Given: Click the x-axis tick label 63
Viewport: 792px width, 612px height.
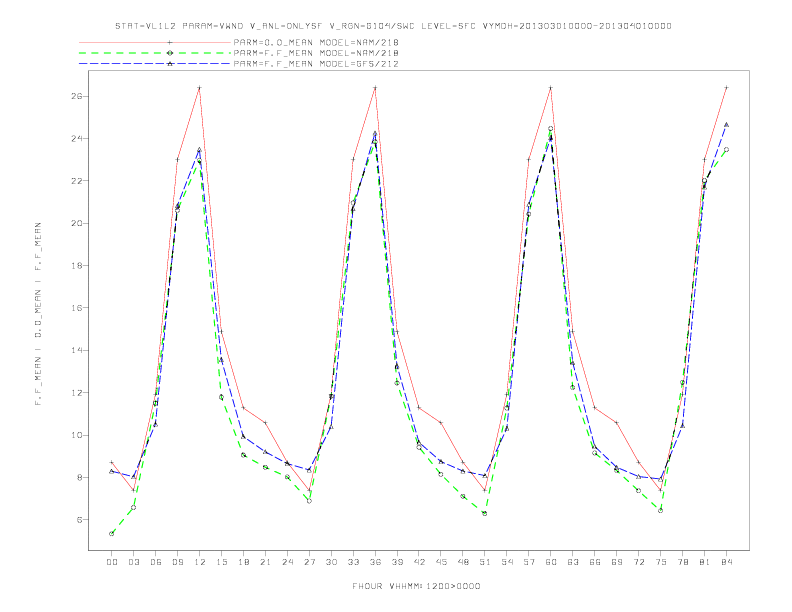Looking at the screenshot, I should pos(573,562).
